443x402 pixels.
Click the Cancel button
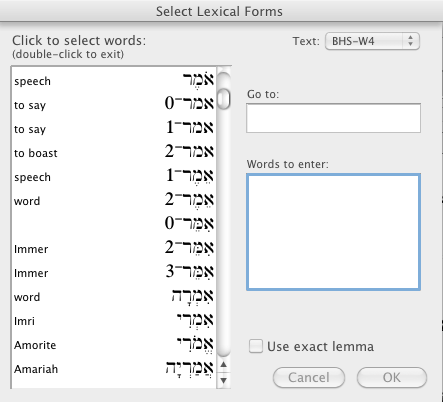coord(309,378)
